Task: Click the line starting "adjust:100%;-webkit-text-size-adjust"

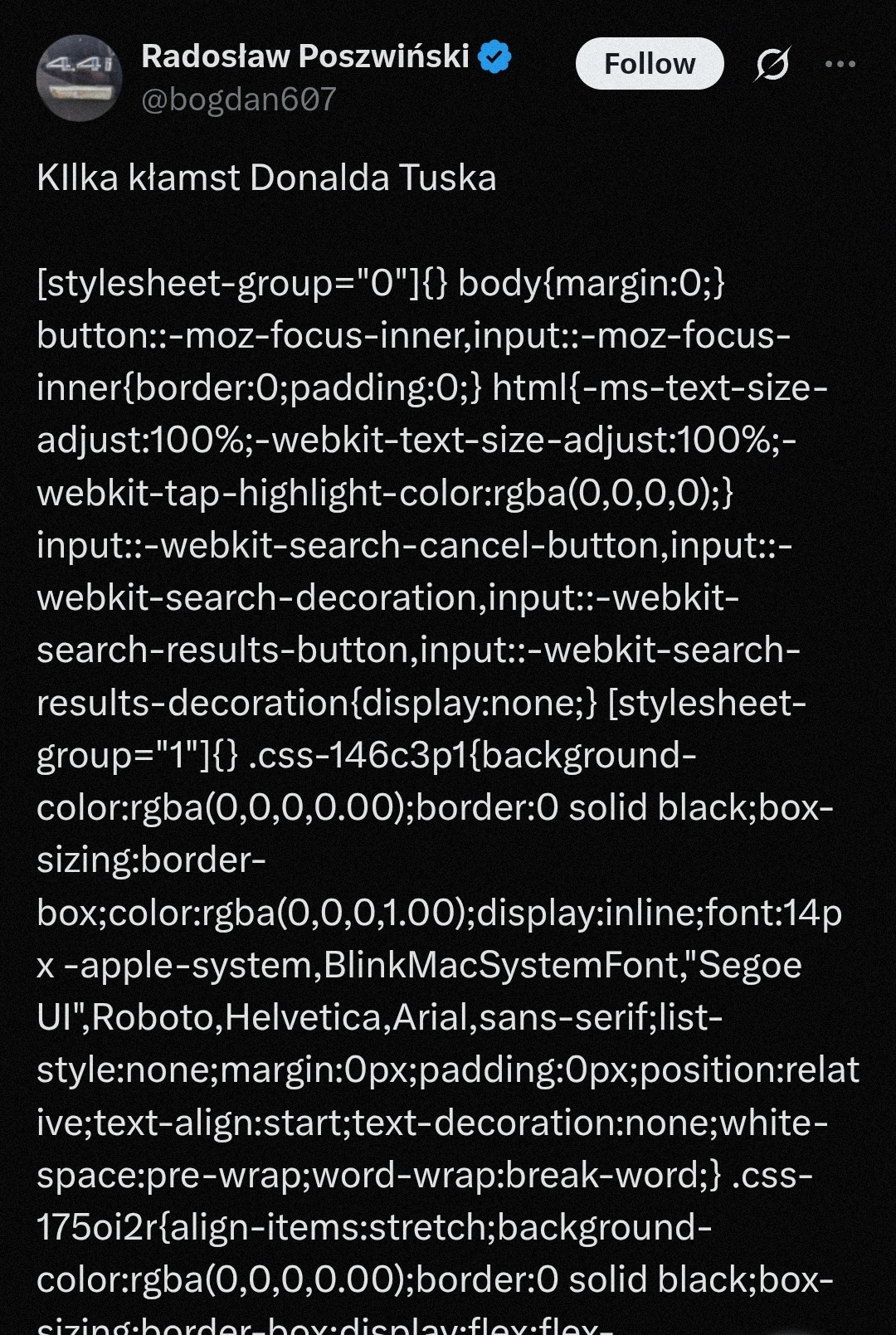Action: click(416, 441)
